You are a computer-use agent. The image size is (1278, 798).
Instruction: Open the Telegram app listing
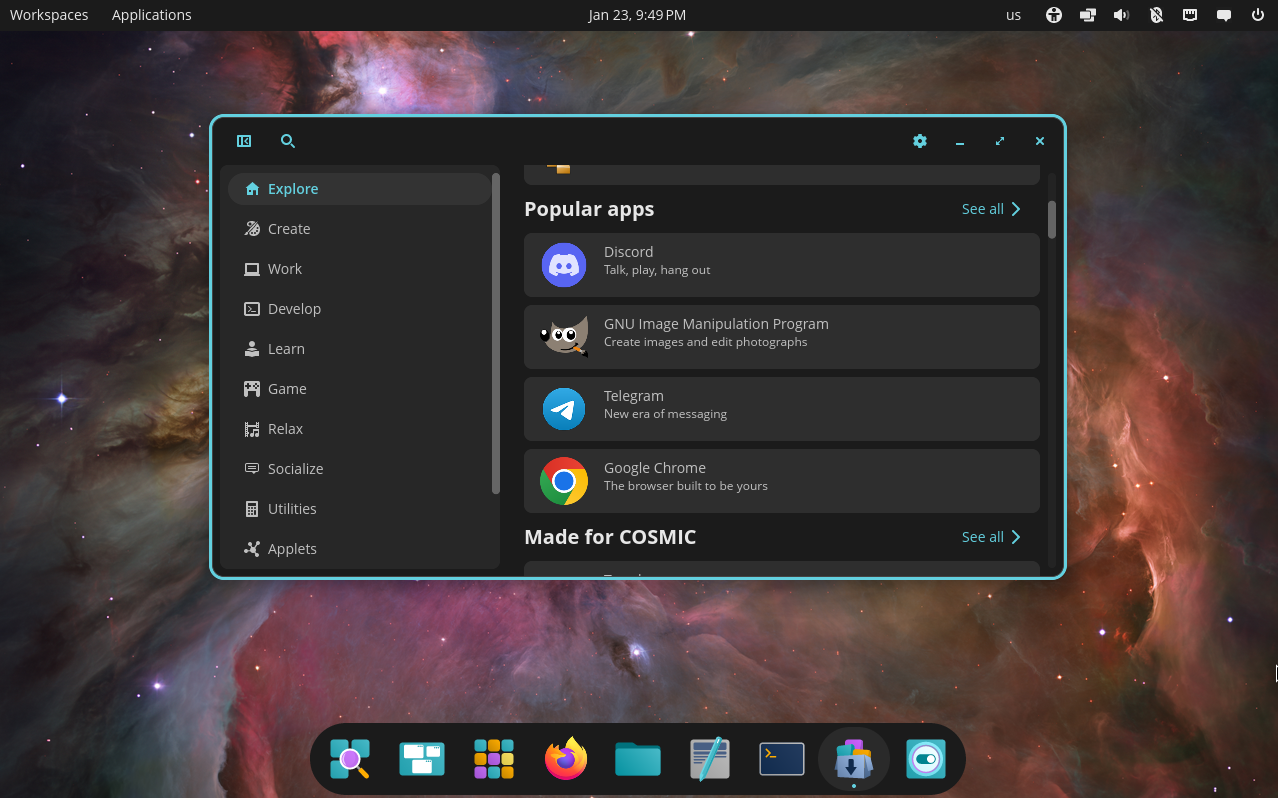(x=782, y=409)
